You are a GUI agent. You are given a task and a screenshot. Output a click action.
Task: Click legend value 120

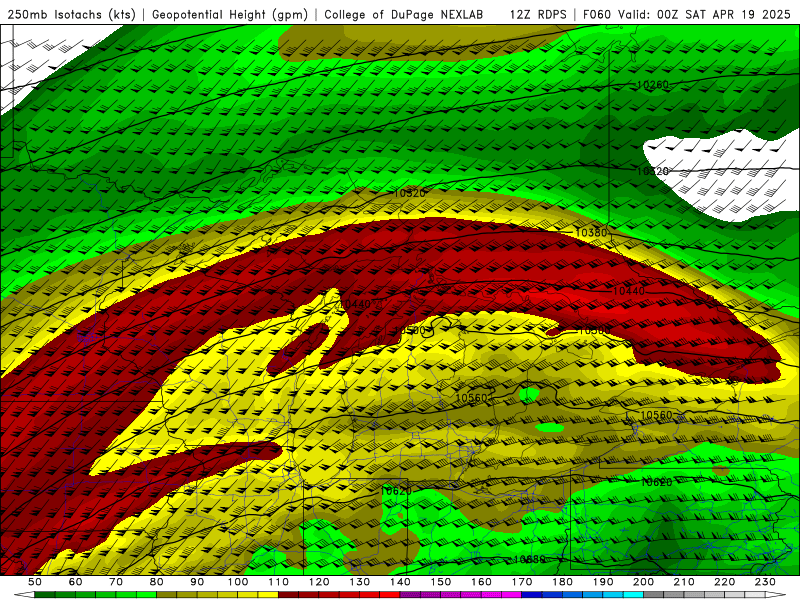click(319, 582)
